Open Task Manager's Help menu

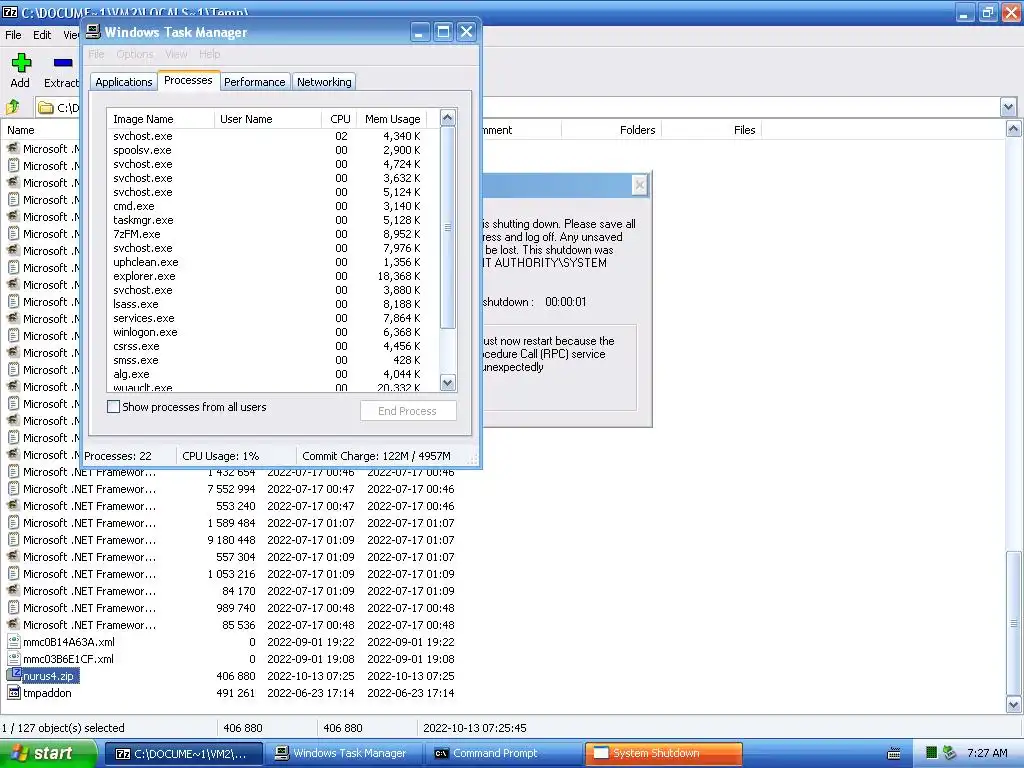click(x=210, y=54)
